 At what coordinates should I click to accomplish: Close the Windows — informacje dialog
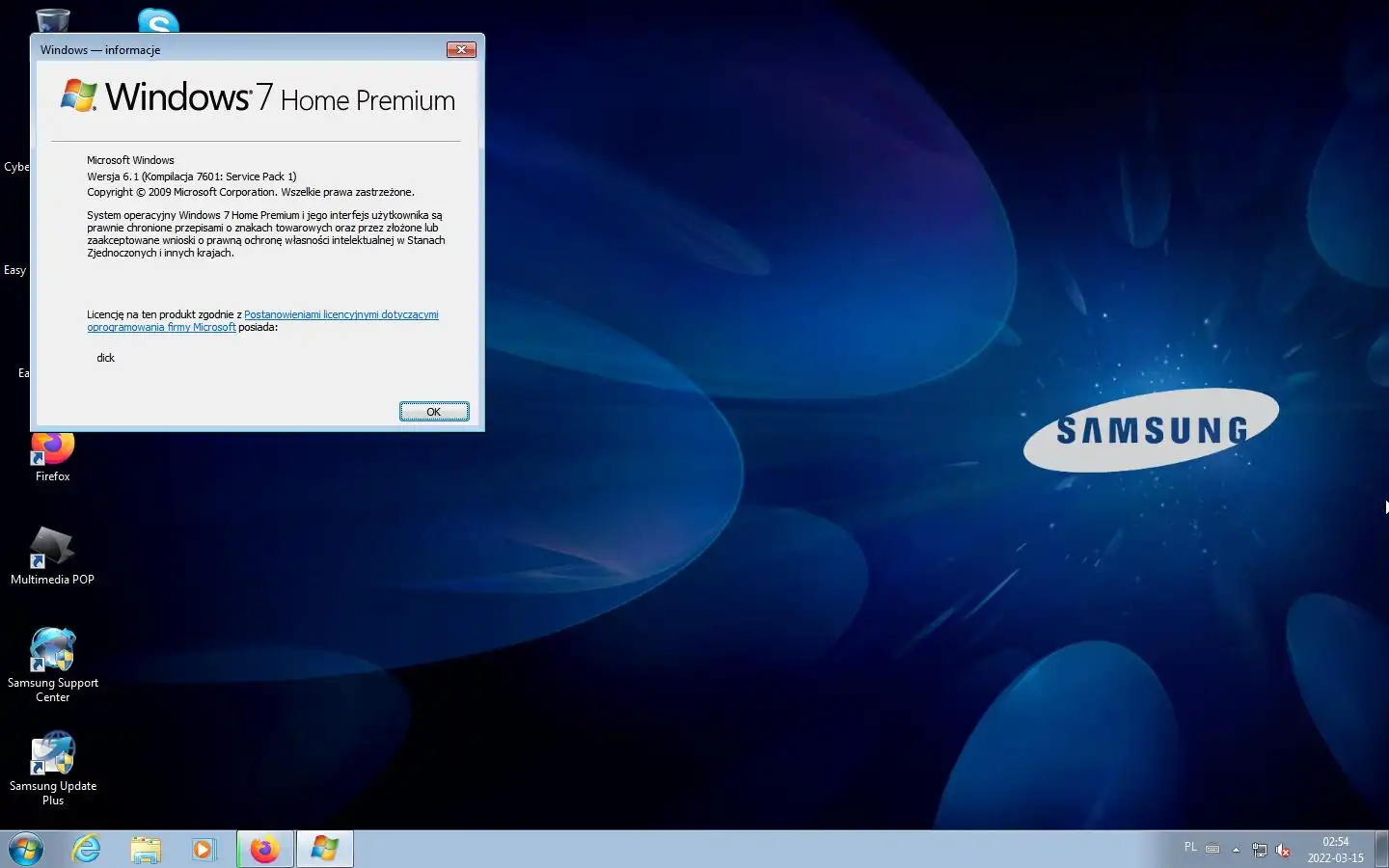461,50
